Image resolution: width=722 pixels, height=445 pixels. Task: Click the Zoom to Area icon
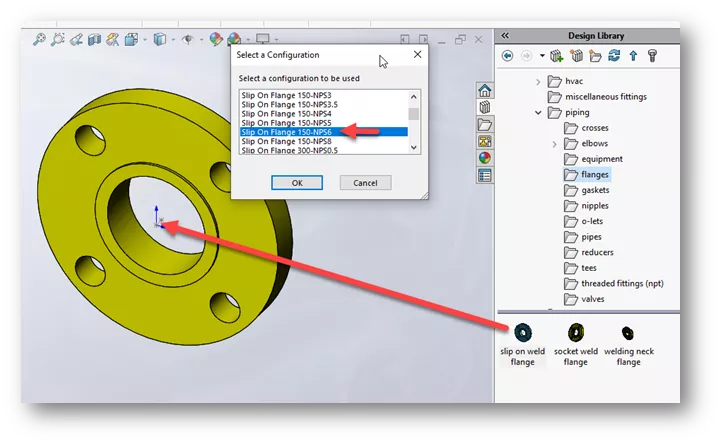(x=58, y=40)
